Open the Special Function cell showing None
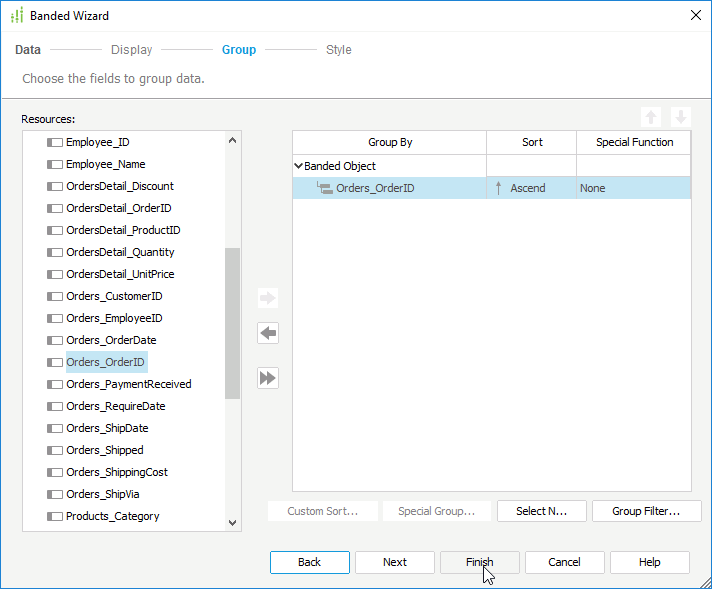The image size is (712, 589). (632, 188)
